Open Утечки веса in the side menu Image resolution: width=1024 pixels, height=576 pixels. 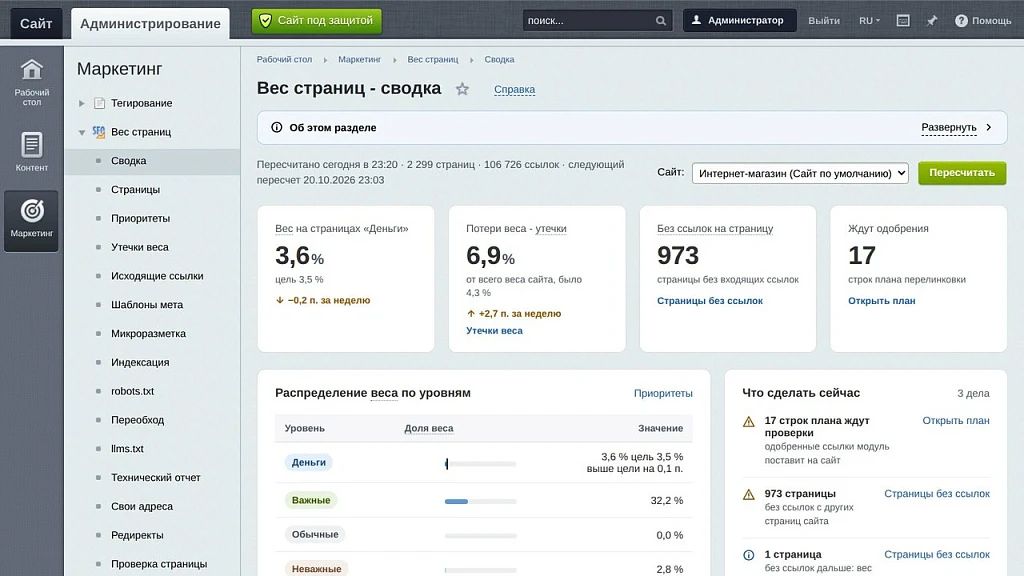140,247
